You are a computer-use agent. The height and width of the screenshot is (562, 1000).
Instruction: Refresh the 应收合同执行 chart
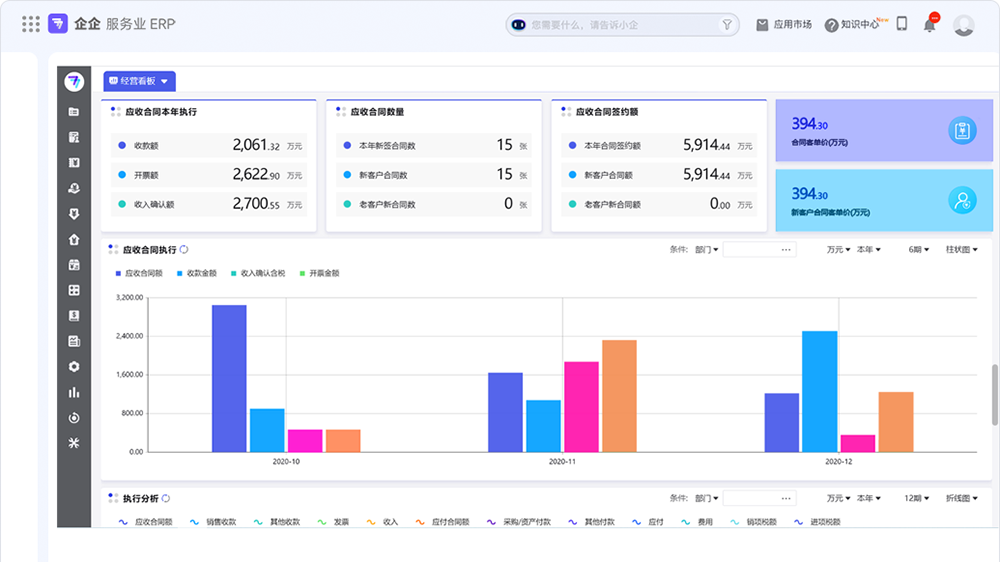[x=184, y=249]
